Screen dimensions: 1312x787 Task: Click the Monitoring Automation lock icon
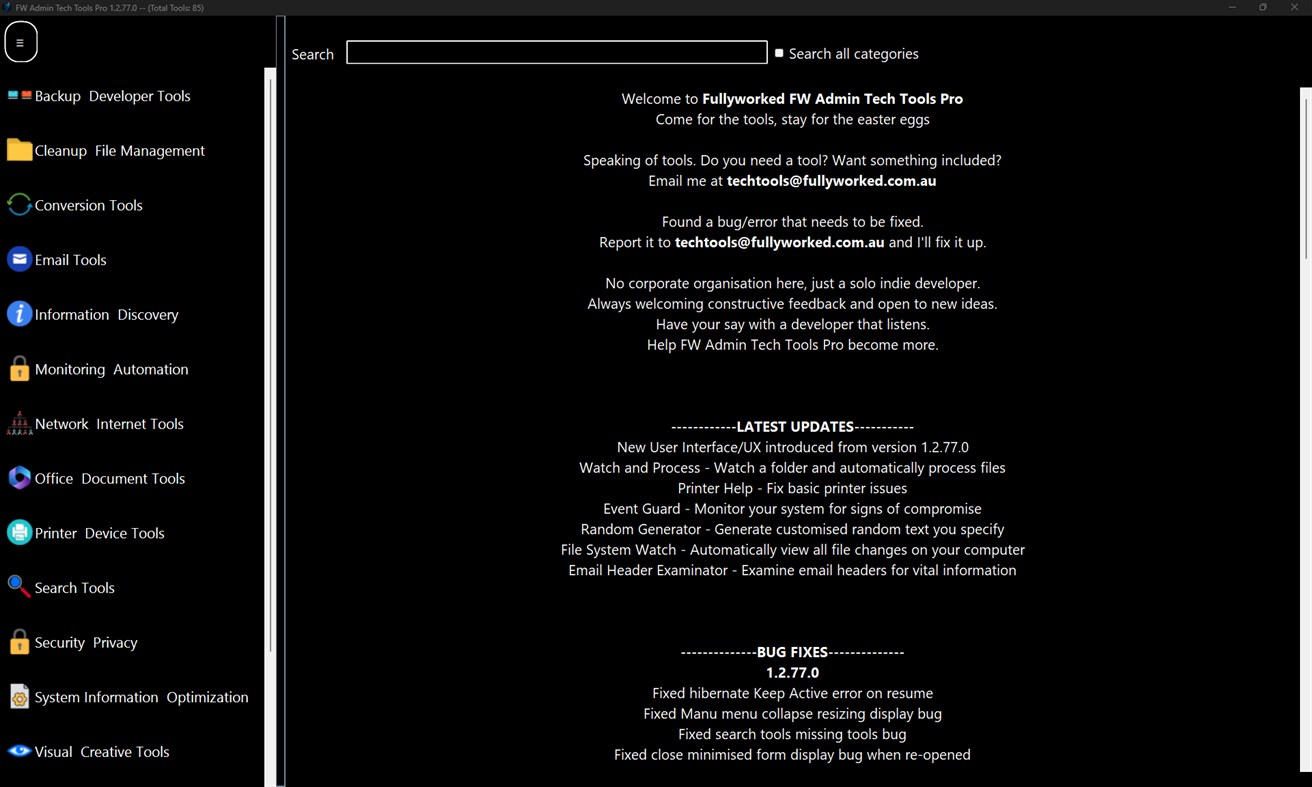[19, 369]
